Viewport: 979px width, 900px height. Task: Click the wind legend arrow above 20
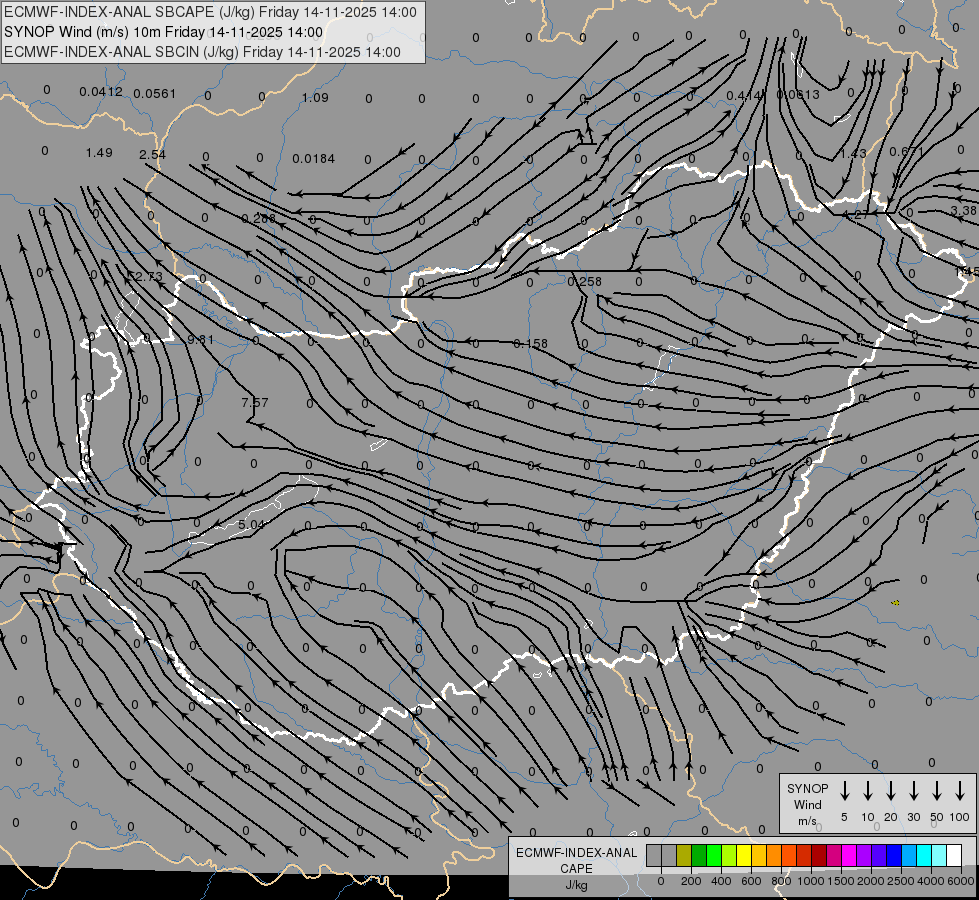pos(891,790)
